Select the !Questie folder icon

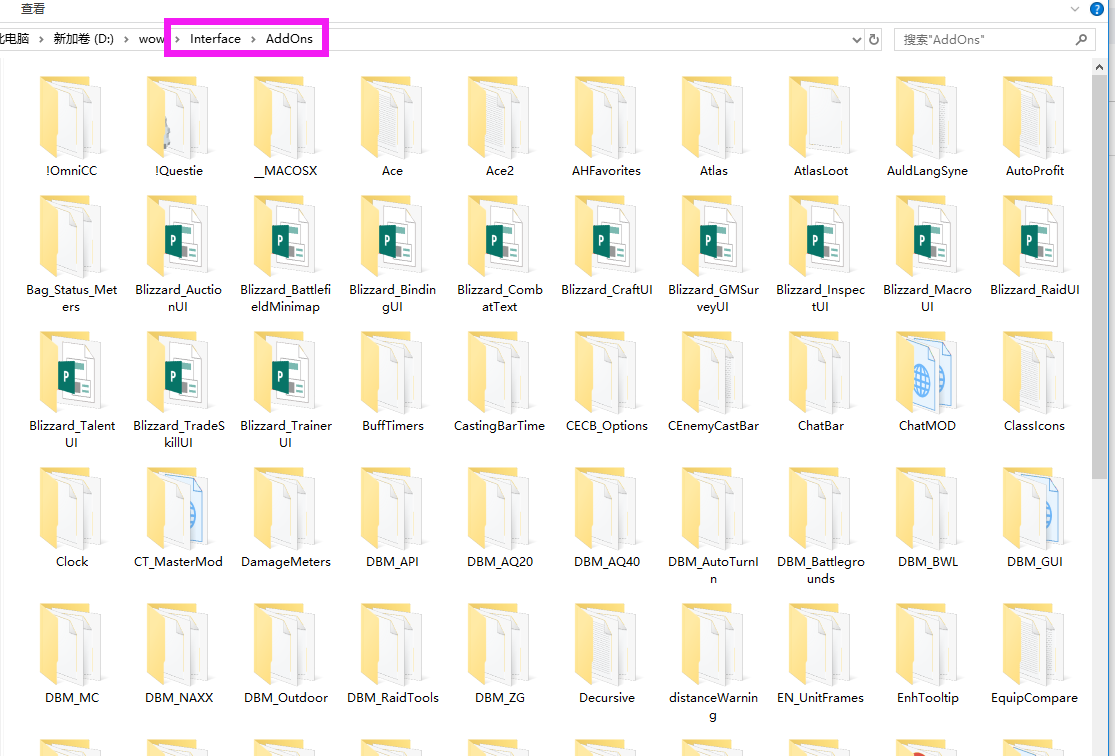click(x=178, y=117)
